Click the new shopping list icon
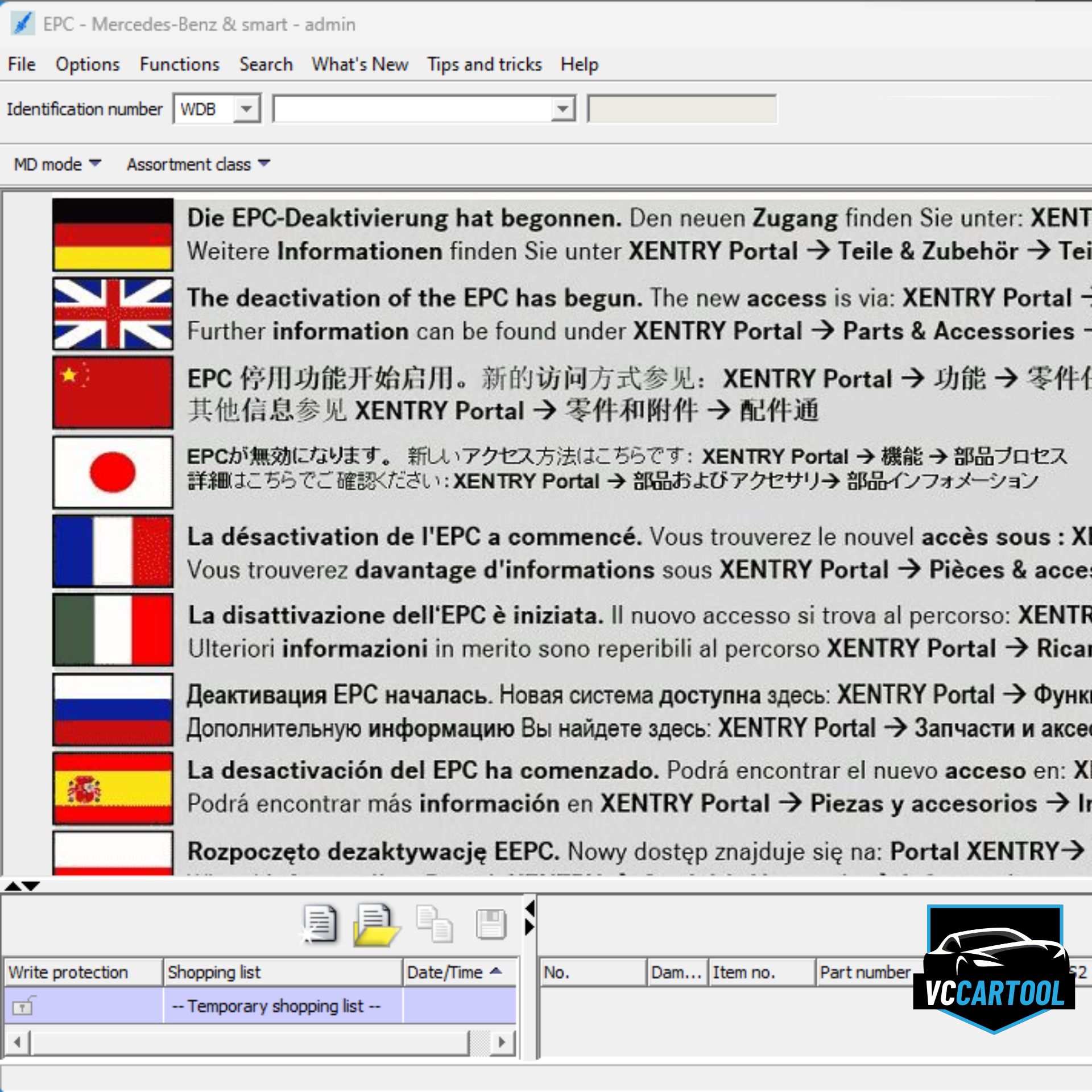The width and height of the screenshot is (1092, 1092). coord(320,924)
